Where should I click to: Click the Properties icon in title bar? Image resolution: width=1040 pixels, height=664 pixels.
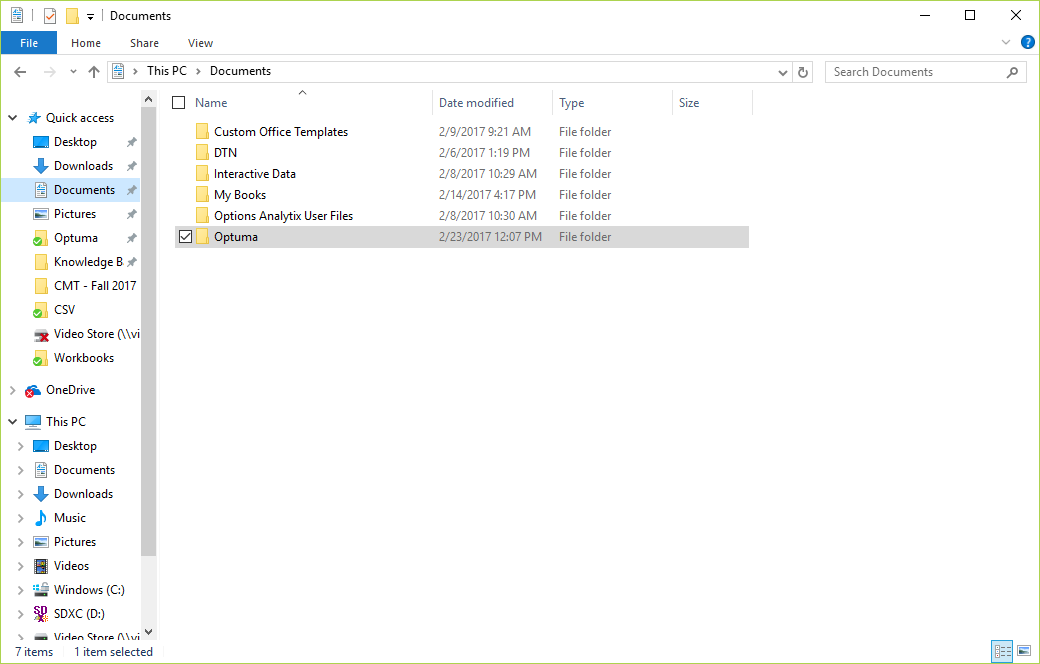tap(50, 15)
